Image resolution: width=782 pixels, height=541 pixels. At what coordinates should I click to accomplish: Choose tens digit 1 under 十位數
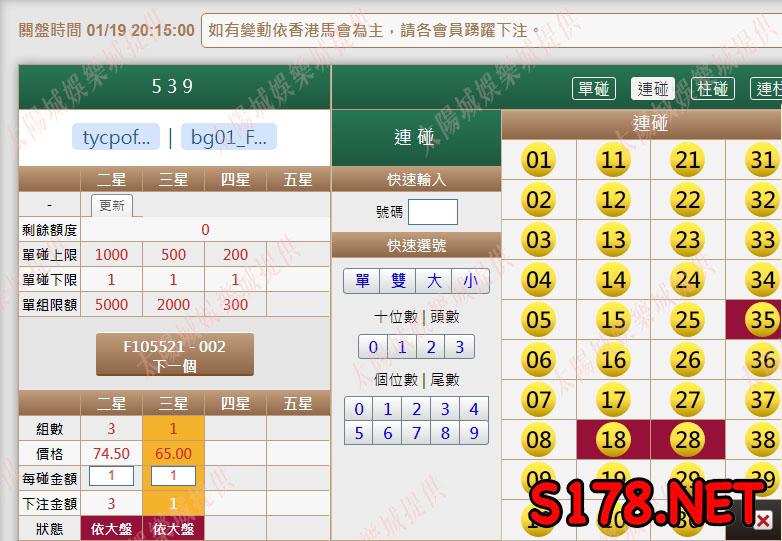(402, 347)
